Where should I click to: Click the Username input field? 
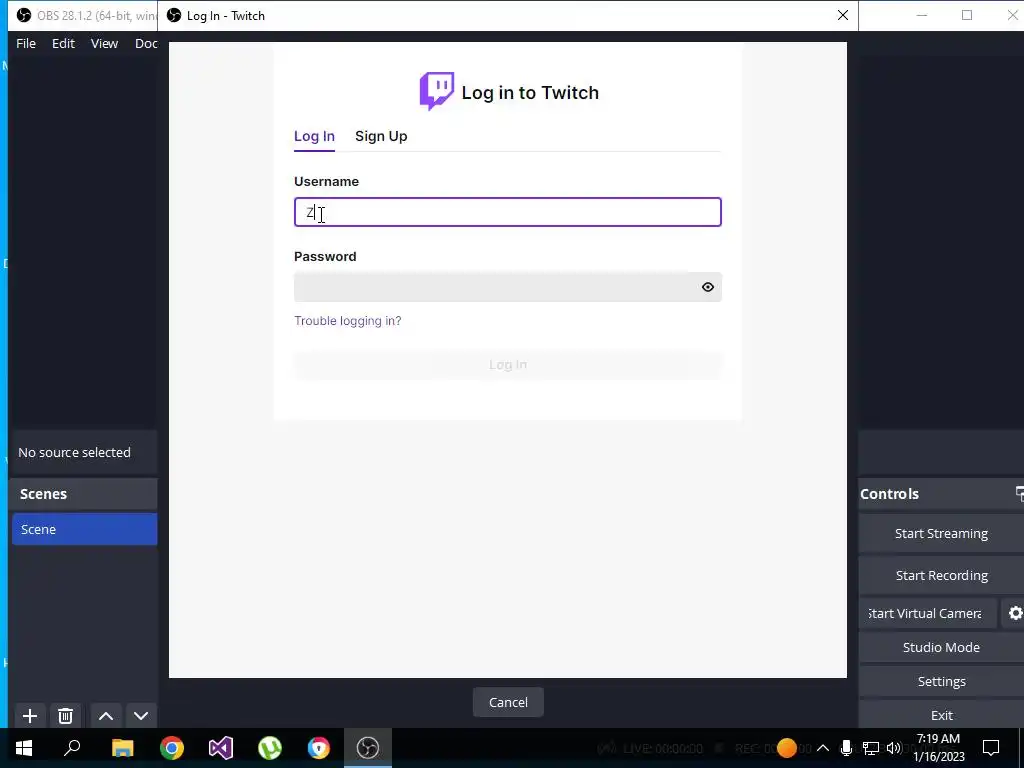click(507, 212)
